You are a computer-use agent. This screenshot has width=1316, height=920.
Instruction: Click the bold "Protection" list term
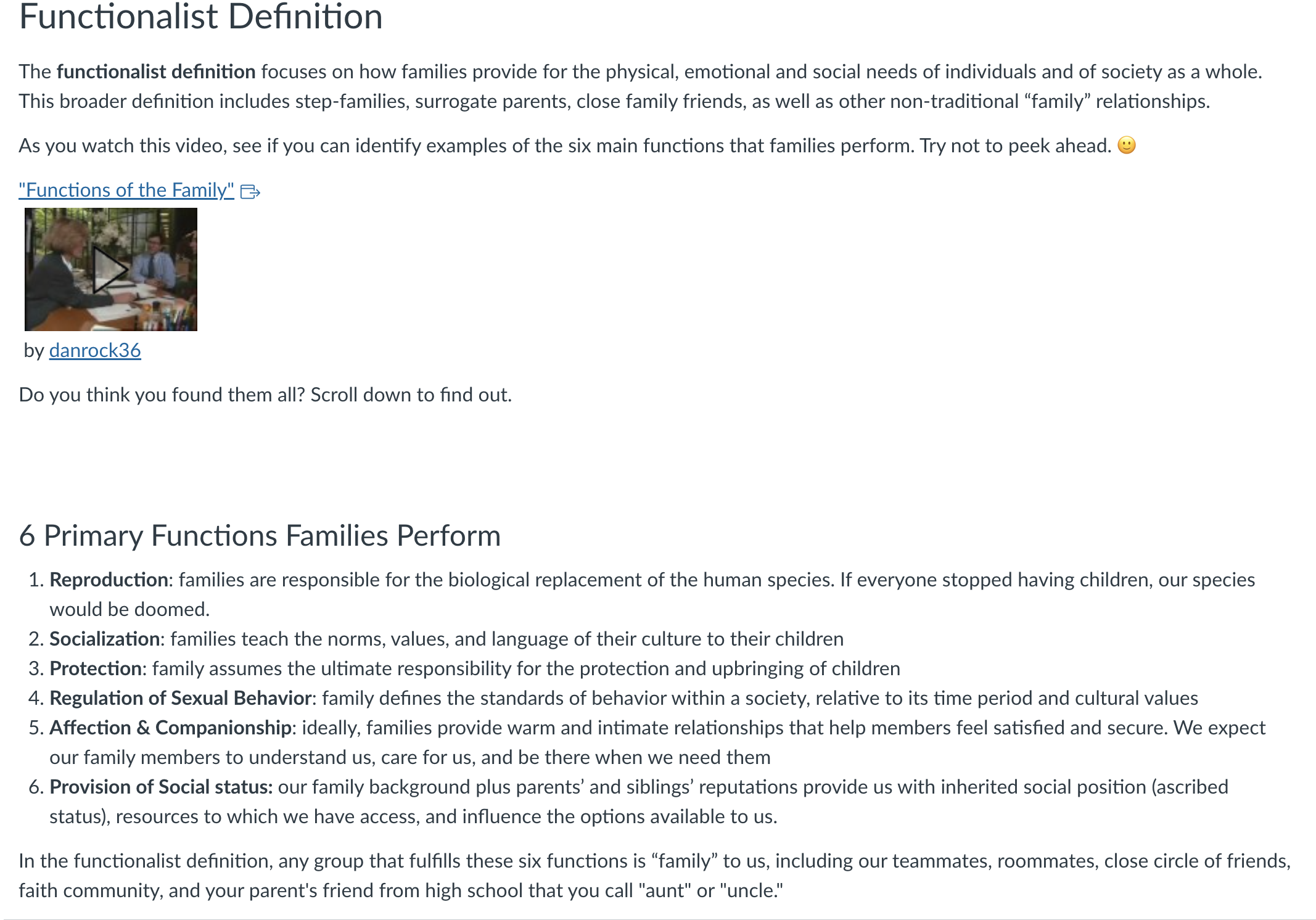pos(96,668)
